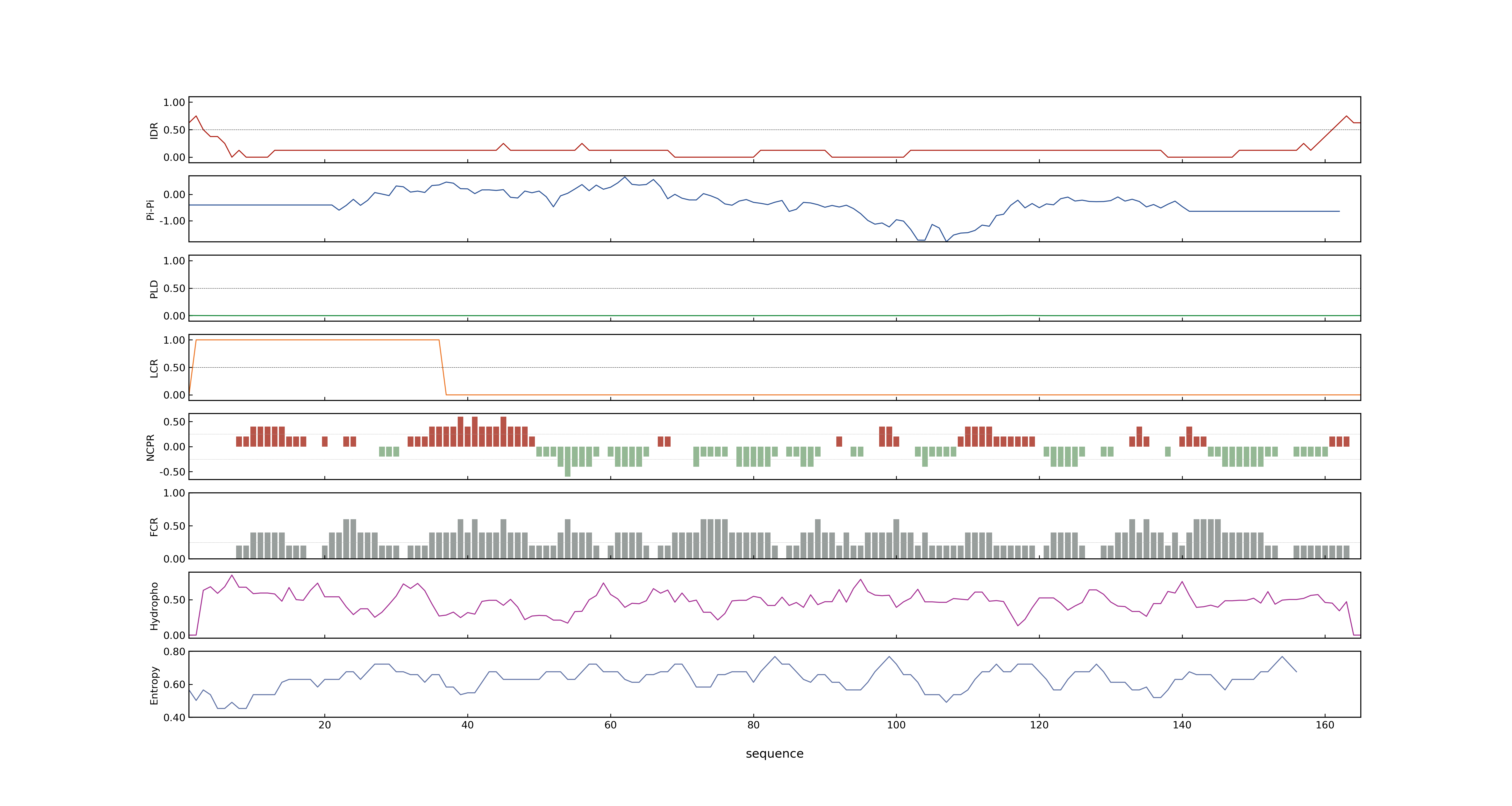Screen dimensions: 1512x806
Task: Click the 0.50 tick on PLD axis
Action: [174, 288]
